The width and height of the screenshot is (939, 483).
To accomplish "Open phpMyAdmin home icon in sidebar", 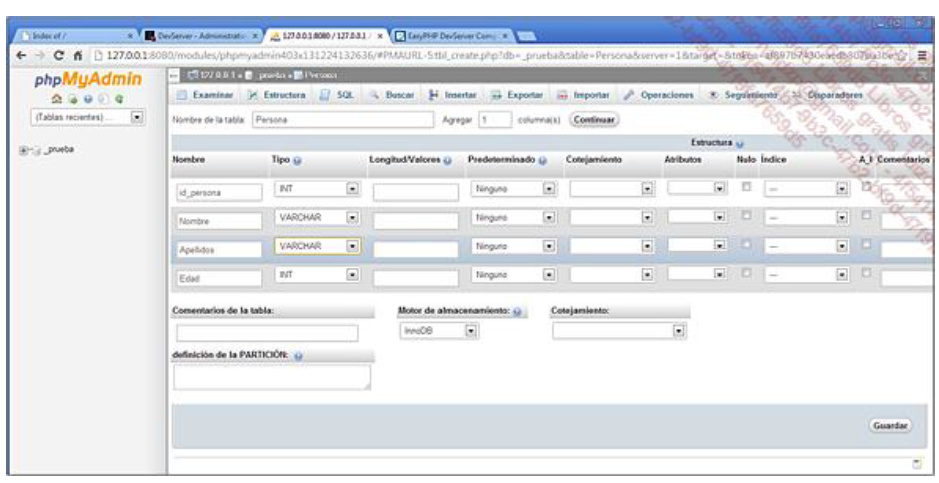I will [57, 99].
